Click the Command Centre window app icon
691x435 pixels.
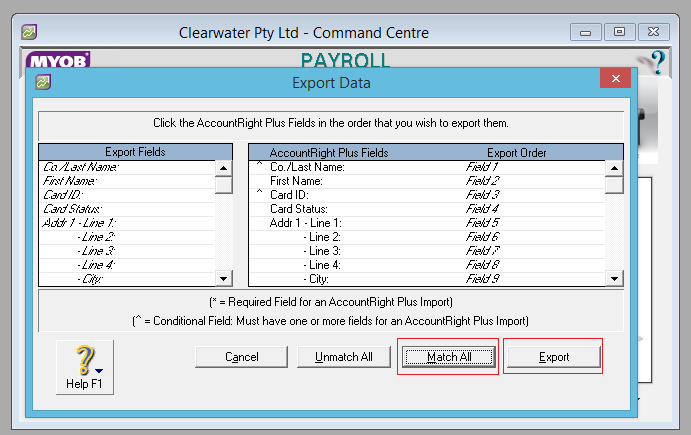click(x=29, y=32)
